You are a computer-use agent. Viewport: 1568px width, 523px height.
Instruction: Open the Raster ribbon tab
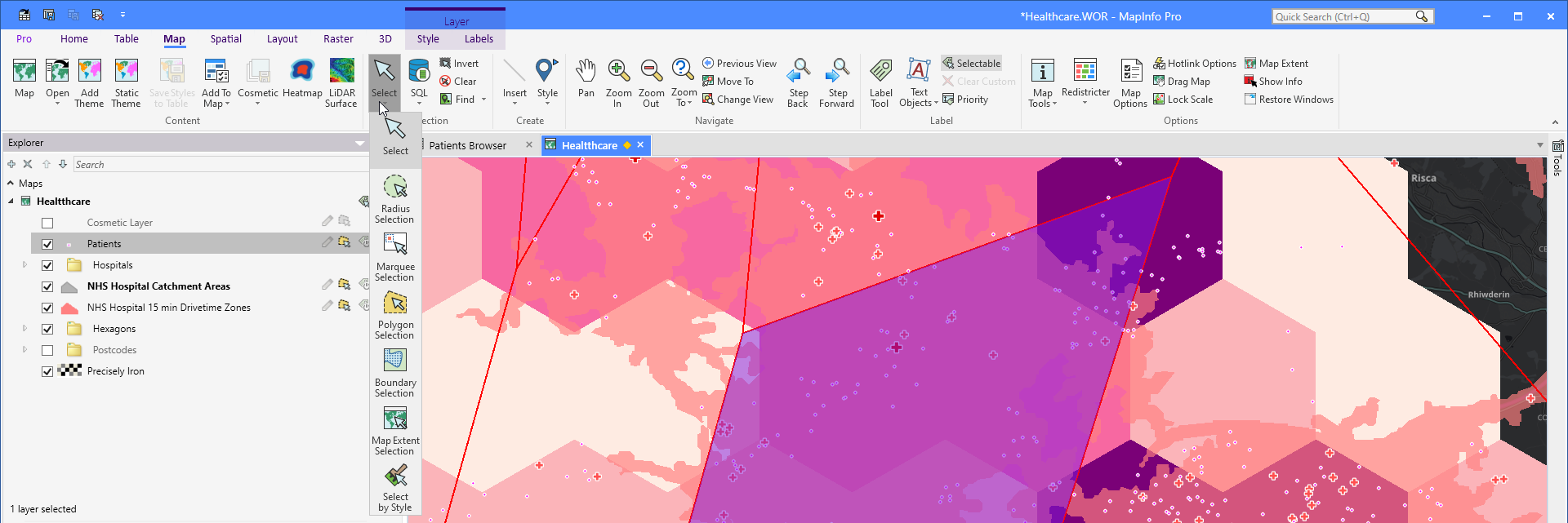(x=338, y=38)
